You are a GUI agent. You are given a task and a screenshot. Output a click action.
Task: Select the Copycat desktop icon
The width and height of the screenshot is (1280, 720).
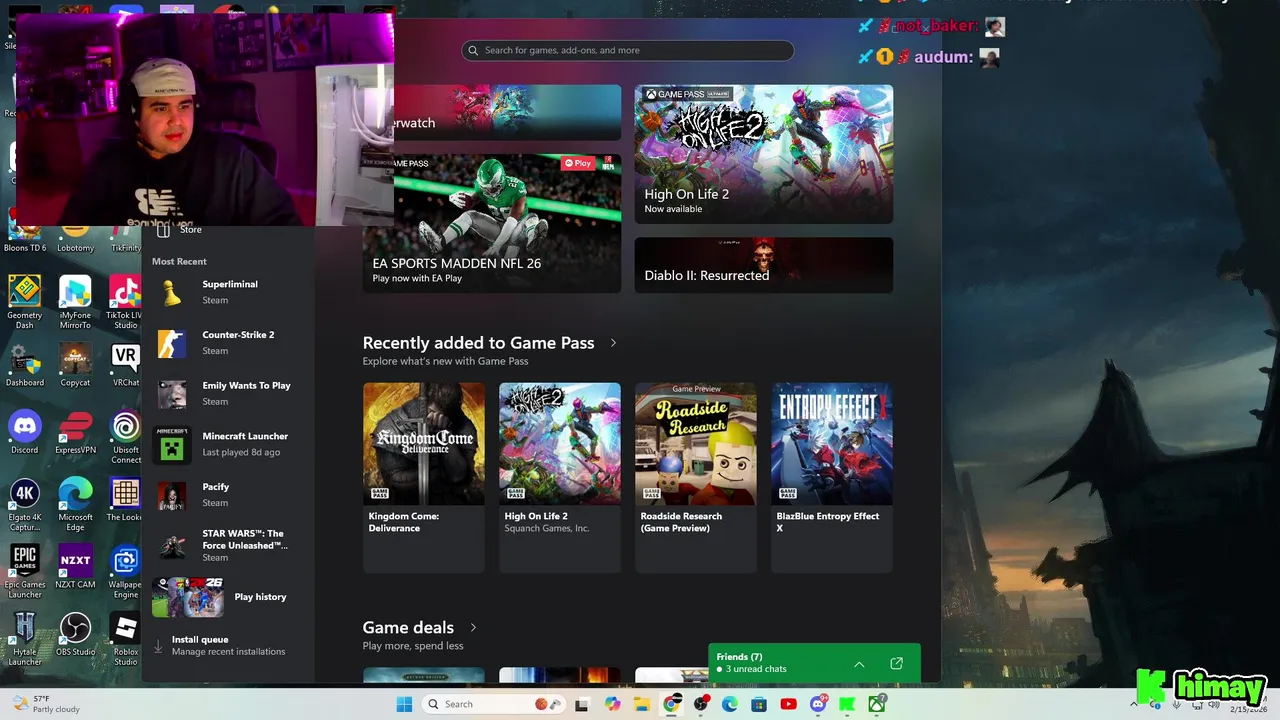point(75,365)
